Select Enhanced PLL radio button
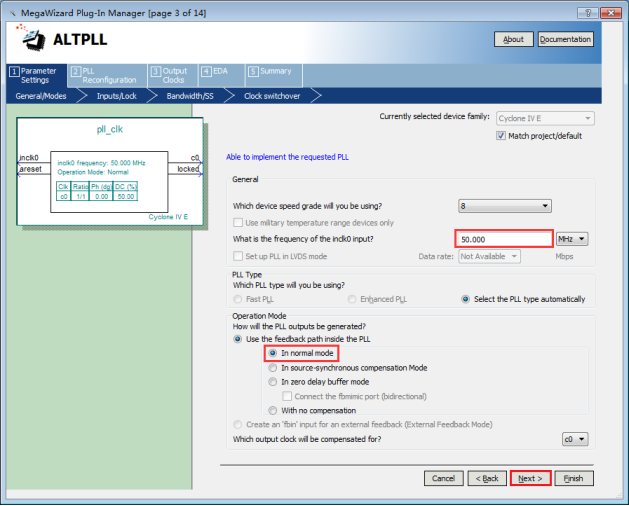Viewport: 629px width, 506px height. point(352,299)
